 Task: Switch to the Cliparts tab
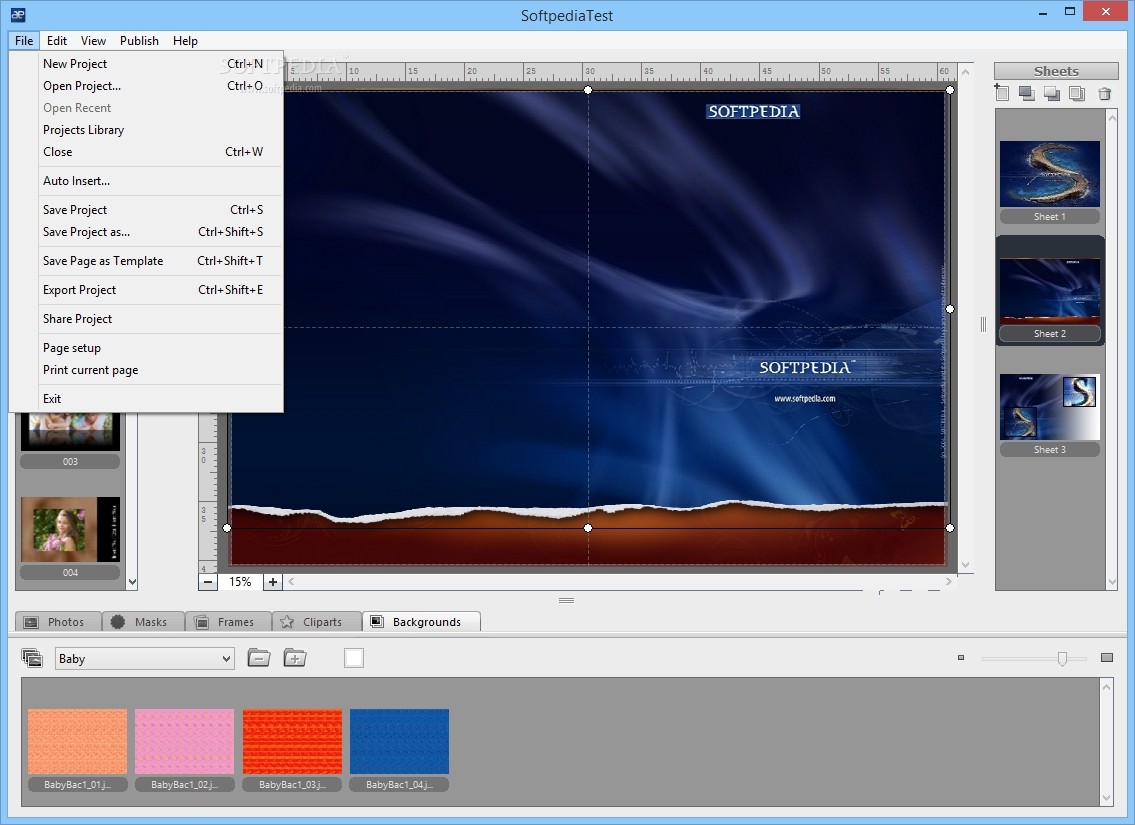[317, 622]
